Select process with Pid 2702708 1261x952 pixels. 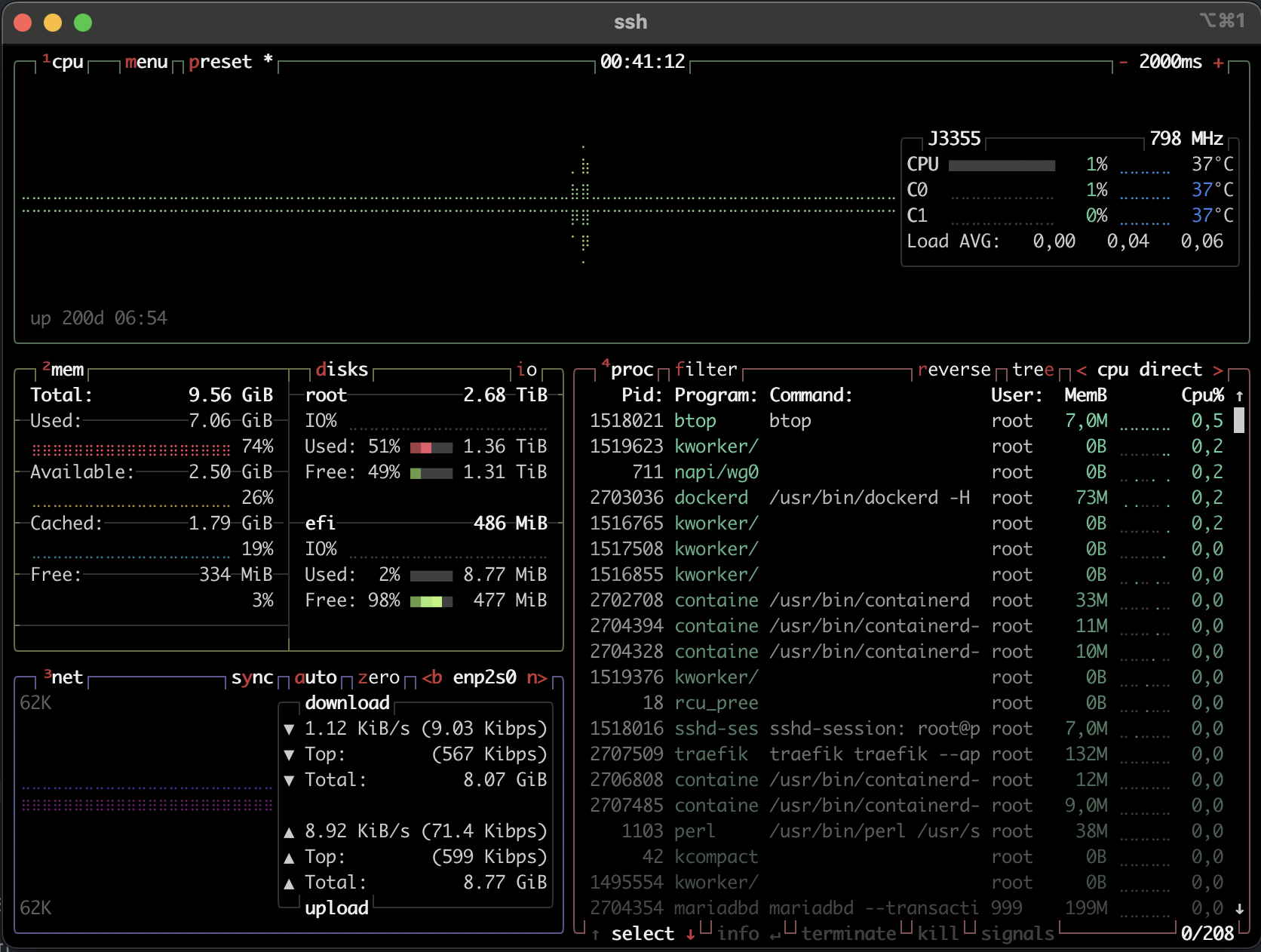click(907, 600)
